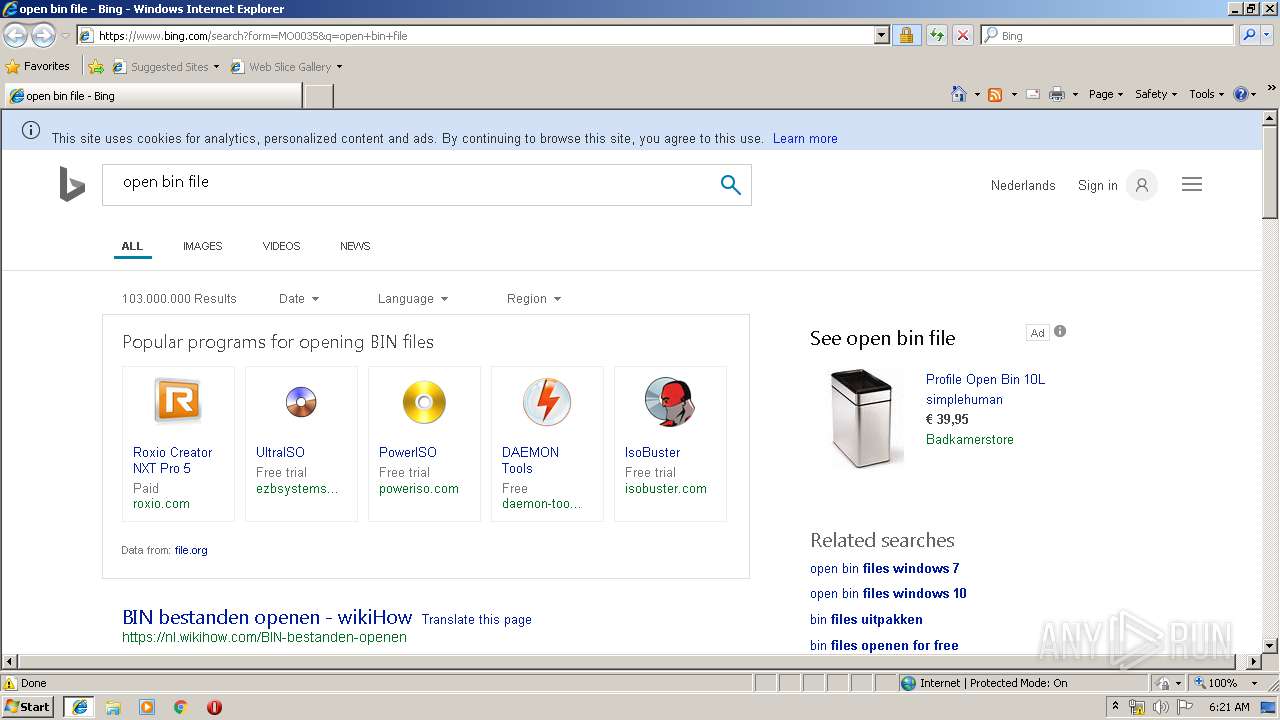Click the IE Help question mark icon
The height and width of the screenshot is (720, 1280).
point(1241,94)
